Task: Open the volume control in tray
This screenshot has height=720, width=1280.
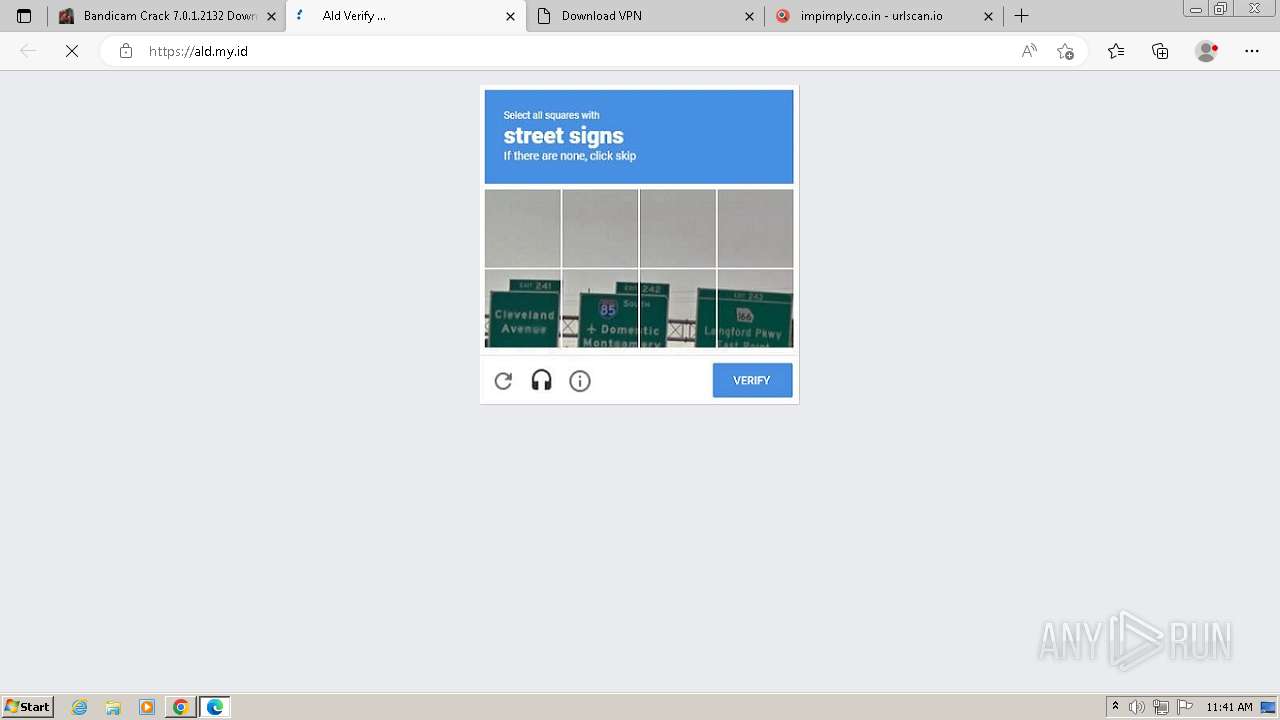Action: (x=1137, y=707)
